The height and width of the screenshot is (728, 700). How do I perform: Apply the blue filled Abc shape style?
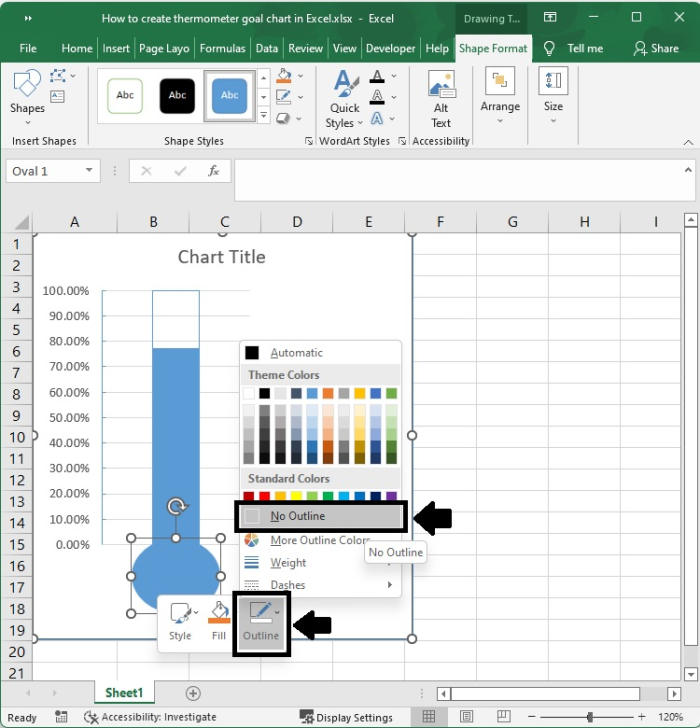tap(229, 96)
